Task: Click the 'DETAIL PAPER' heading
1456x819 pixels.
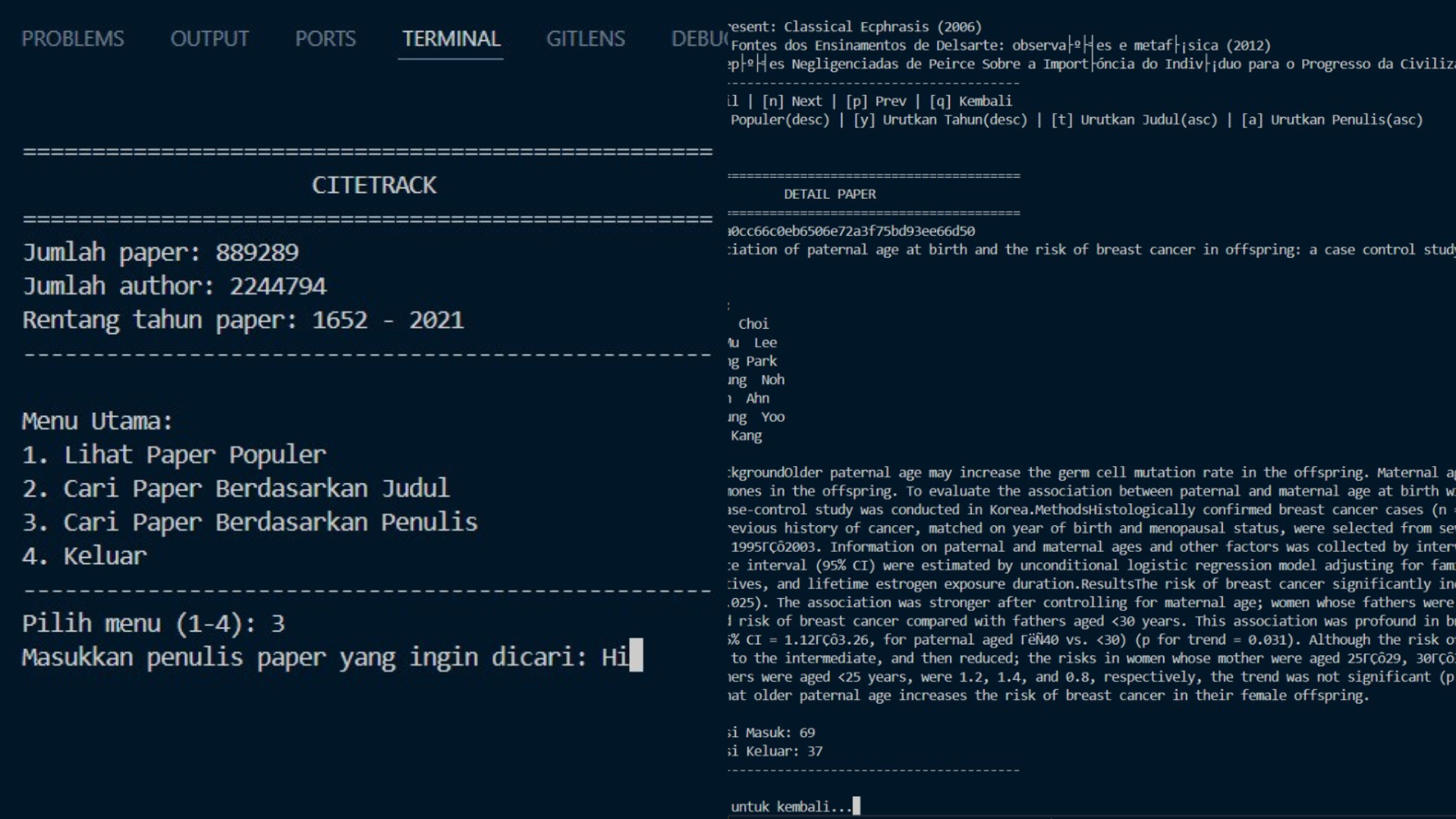Action: pyautogui.click(x=830, y=194)
